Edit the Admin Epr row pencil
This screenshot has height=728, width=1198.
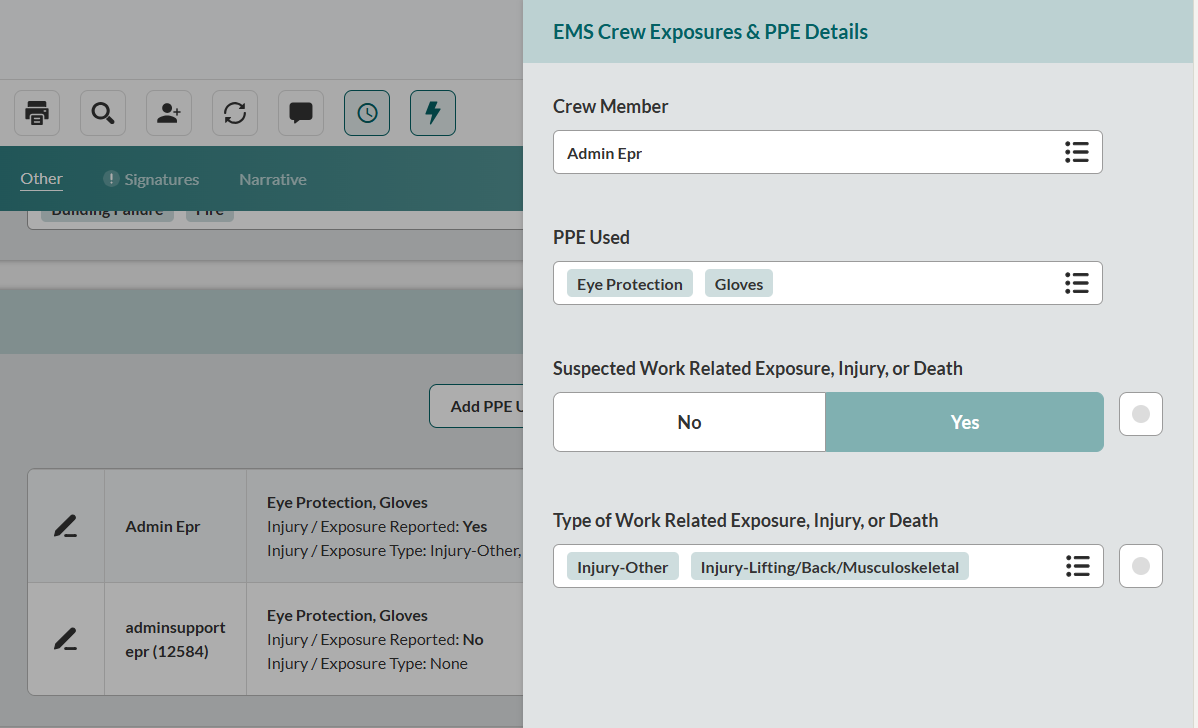click(66, 526)
